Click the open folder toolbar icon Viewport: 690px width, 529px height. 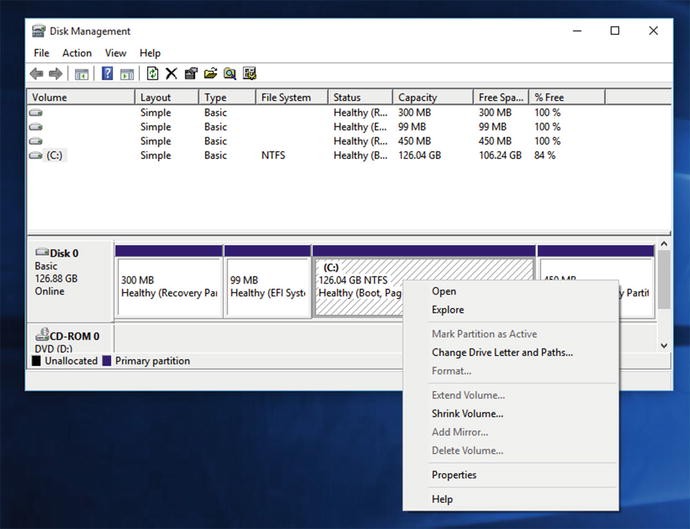tap(210, 74)
